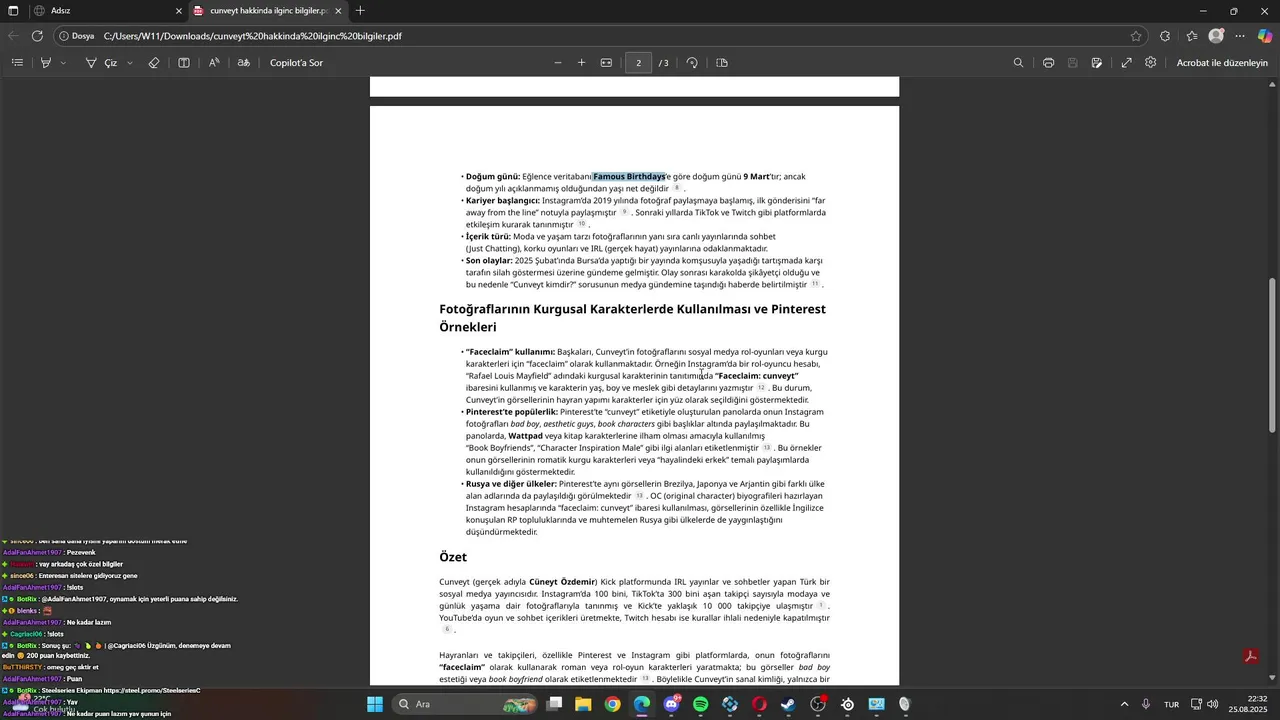Open browser extensions icon
Image resolution: width=1280 pixels, height=720 pixels.
tap(1165, 36)
